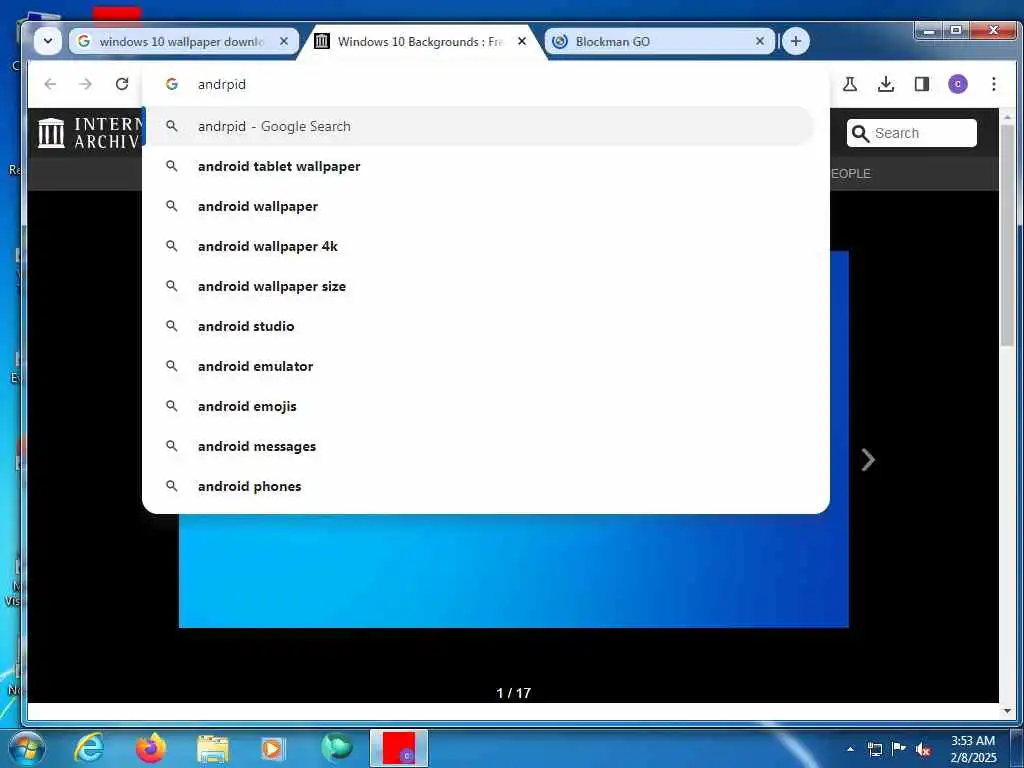The width and height of the screenshot is (1024, 768).
Task: Click the magnifier icon in Archive search
Action: [x=861, y=134]
